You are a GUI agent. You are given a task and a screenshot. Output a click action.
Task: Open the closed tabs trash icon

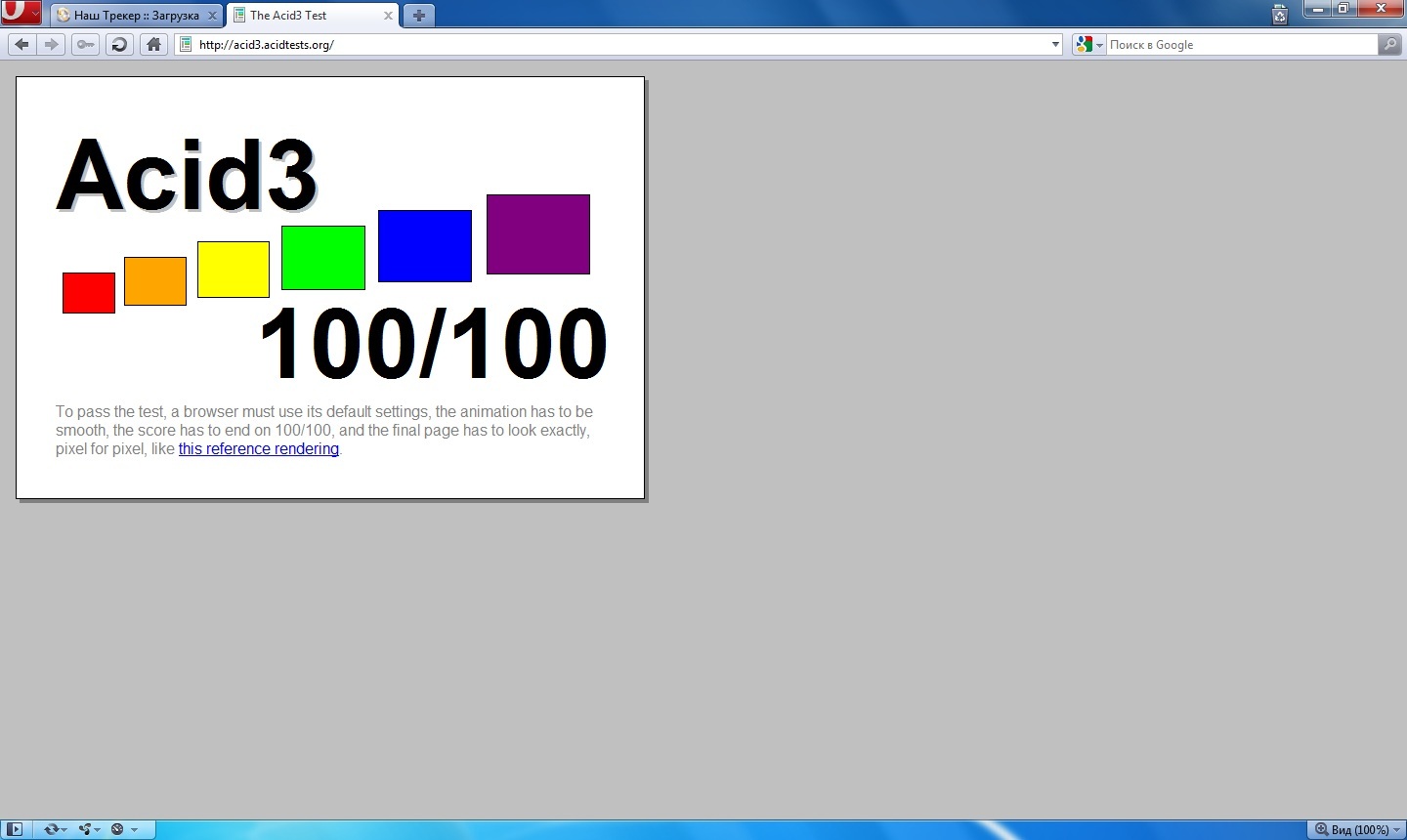(x=1280, y=14)
